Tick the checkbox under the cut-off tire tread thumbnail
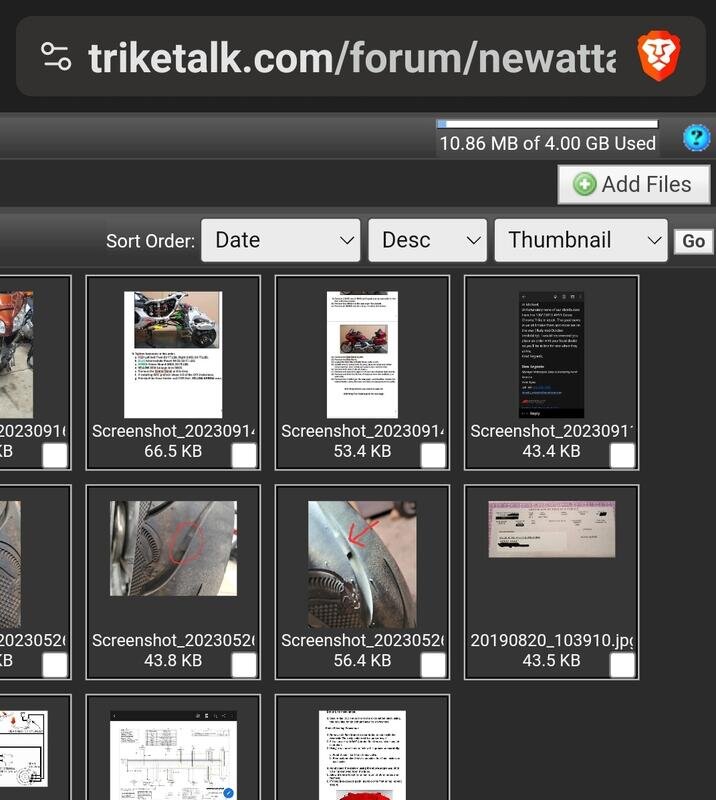This screenshot has width=716, height=800. (55, 665)
